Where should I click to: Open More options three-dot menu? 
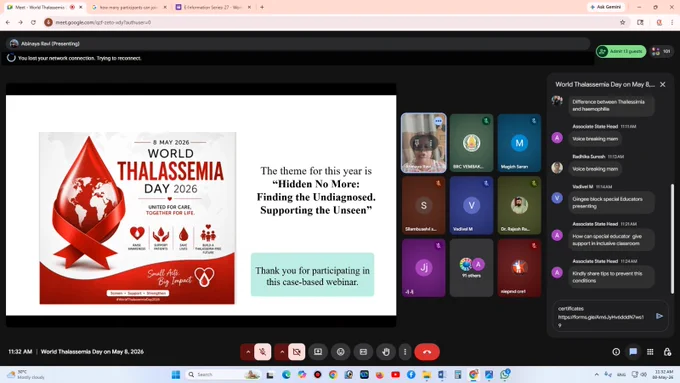[405, 352]
